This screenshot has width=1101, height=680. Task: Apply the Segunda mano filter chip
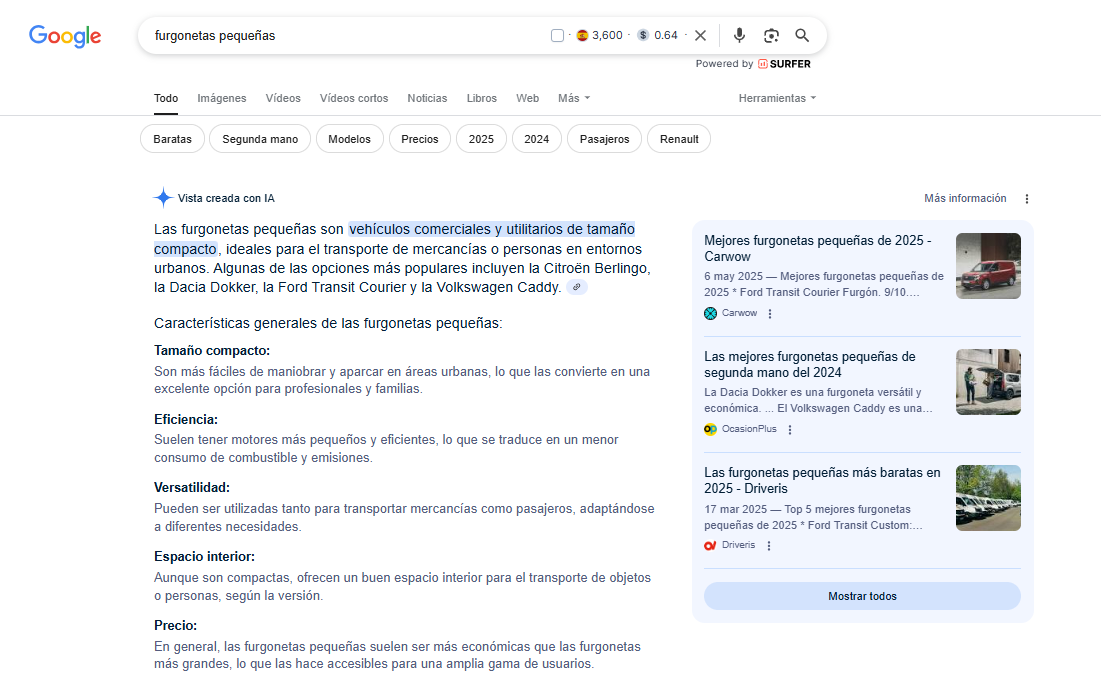tap(260, 139)
